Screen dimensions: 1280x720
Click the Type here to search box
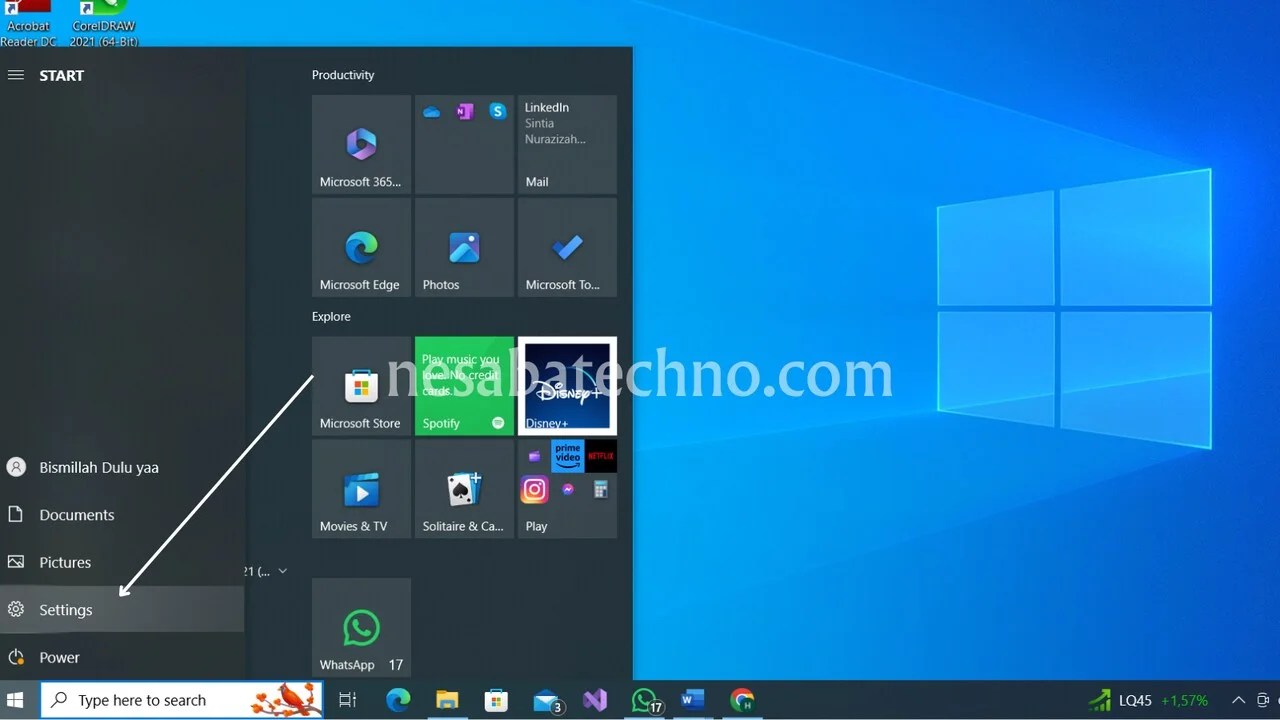182,700
